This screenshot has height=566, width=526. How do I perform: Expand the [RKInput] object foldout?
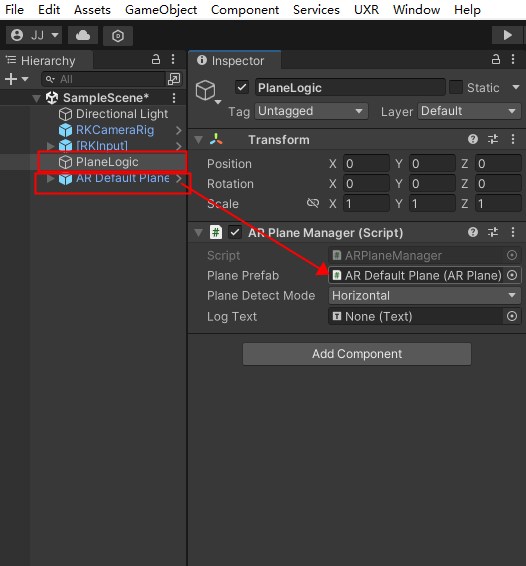click(x=51, y=145)
